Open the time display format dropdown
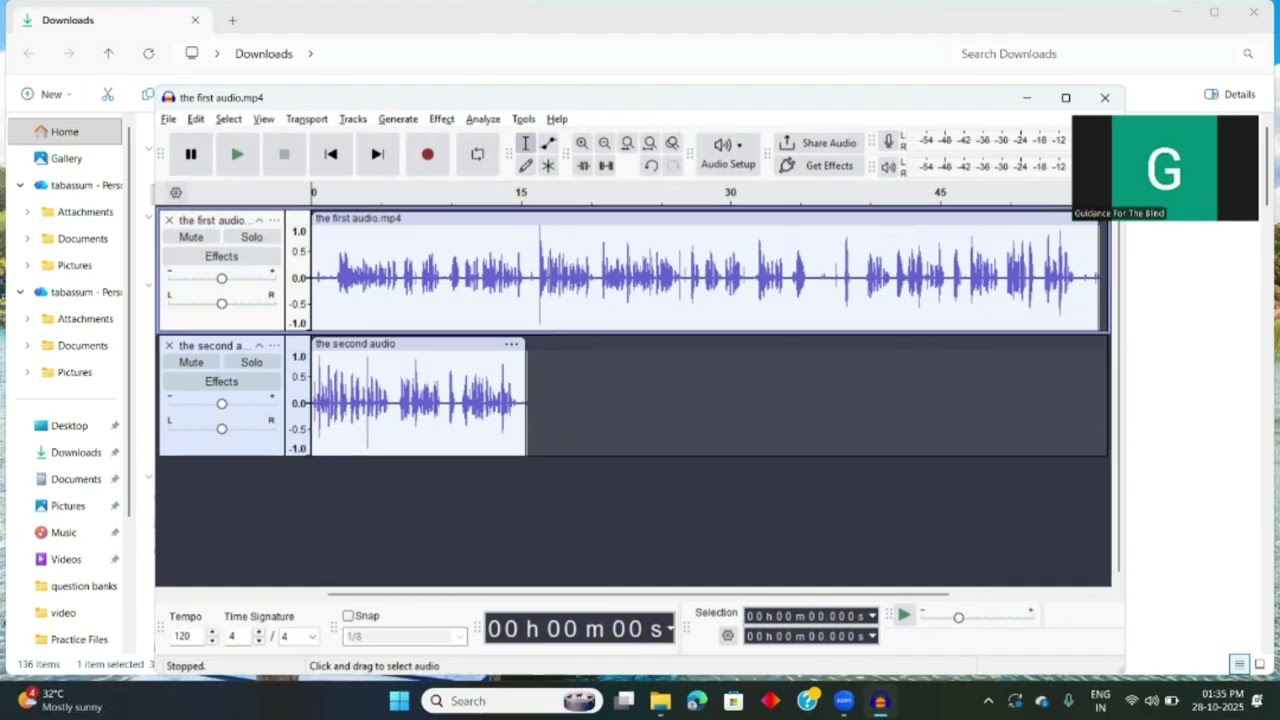Screen dimensions: 1280x720 (670, 629)
